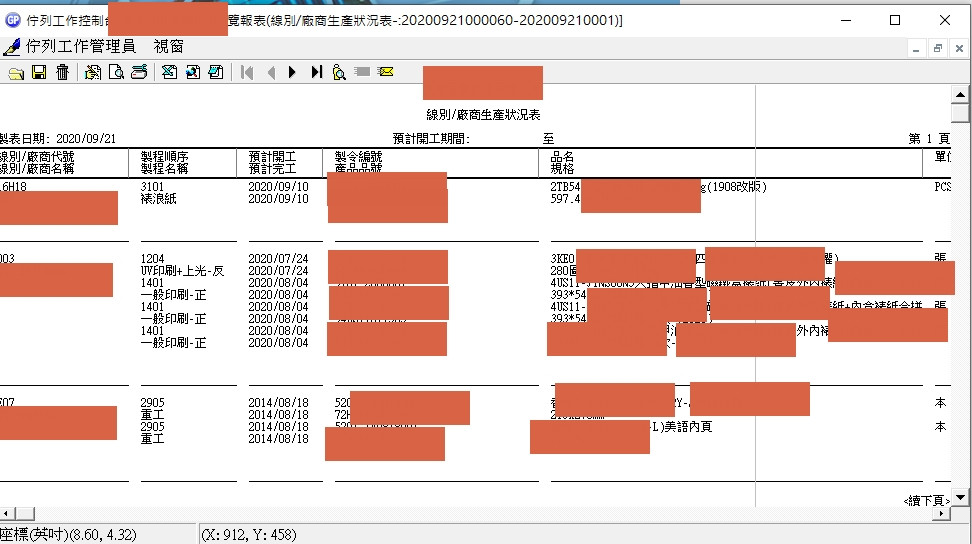The height and width of the screenshot is (544, 972).
Task: Click the vertical scrollbar down arrow
Action: pyautogui.click(x=960, y=497)
